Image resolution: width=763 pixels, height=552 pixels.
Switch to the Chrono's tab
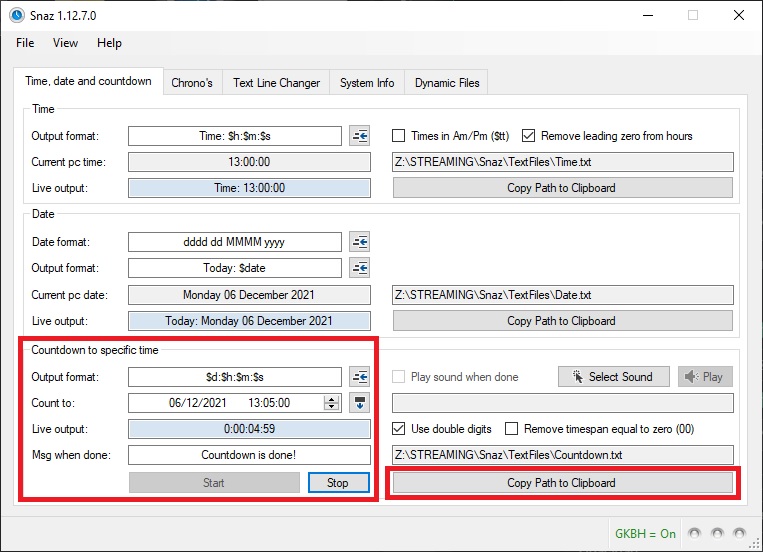192,83
